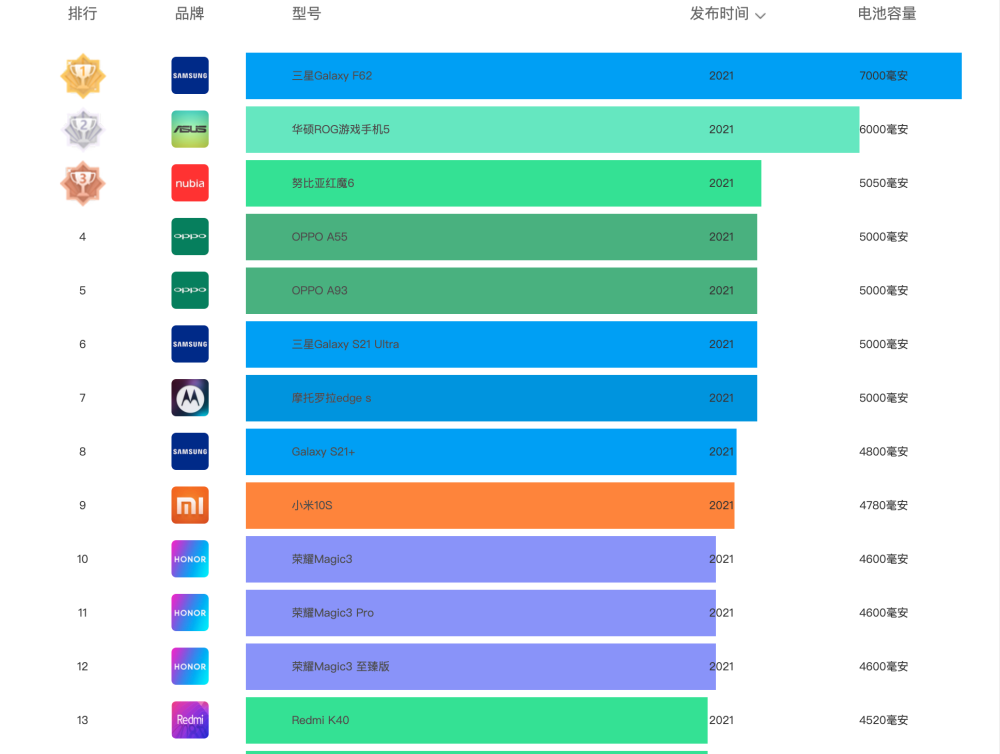Click the 型号 column header
This screenshot has height=754, width=1000.
click(307, 14)
